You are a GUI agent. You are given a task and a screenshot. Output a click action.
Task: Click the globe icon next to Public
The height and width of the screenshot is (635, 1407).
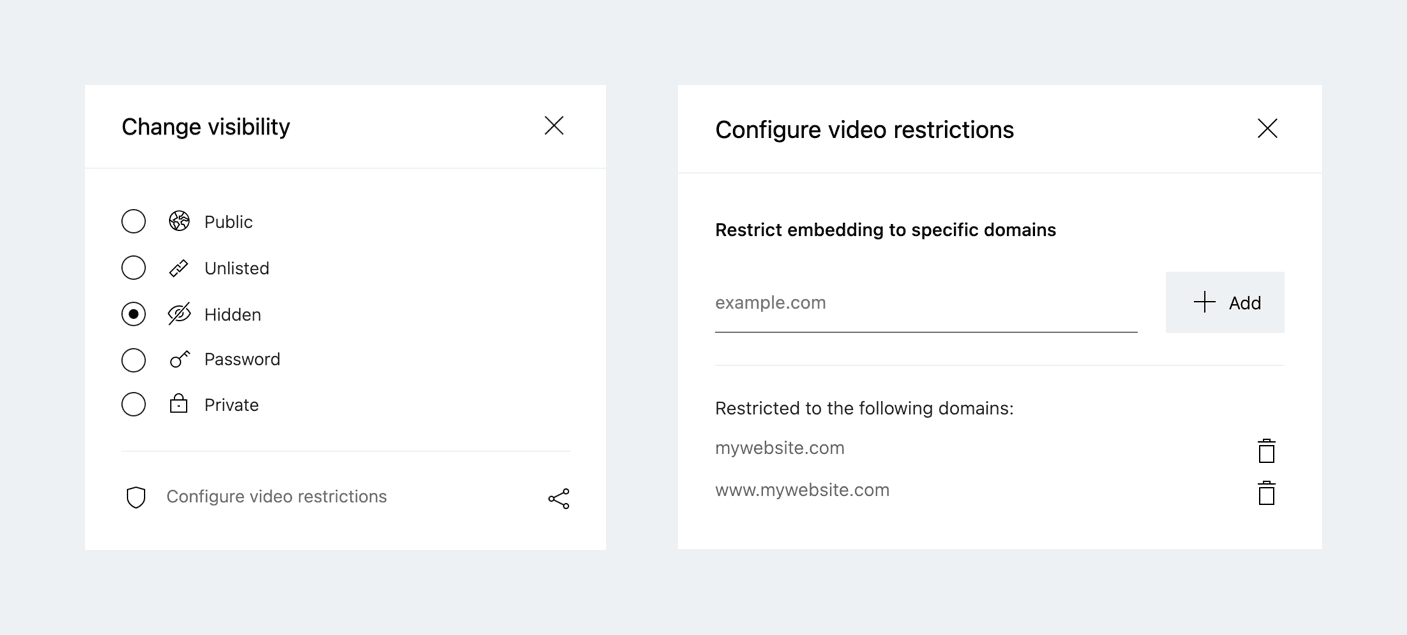pos(179,221)
